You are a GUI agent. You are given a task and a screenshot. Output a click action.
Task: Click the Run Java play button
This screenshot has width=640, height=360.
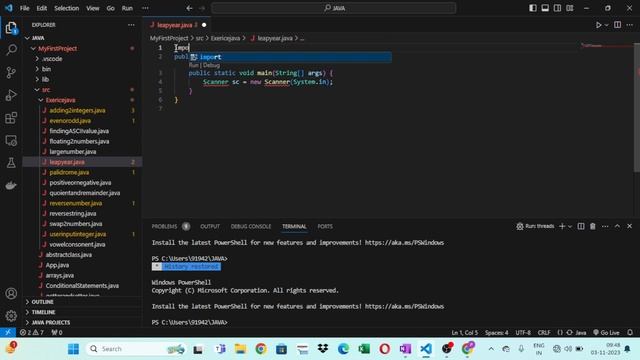point(598,25)
